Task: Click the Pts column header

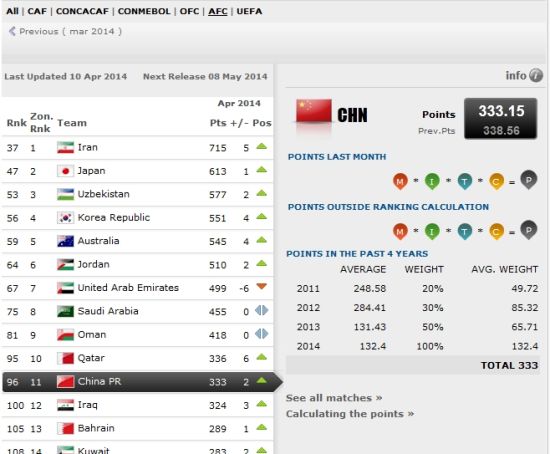Action: (x=218, y=123)
